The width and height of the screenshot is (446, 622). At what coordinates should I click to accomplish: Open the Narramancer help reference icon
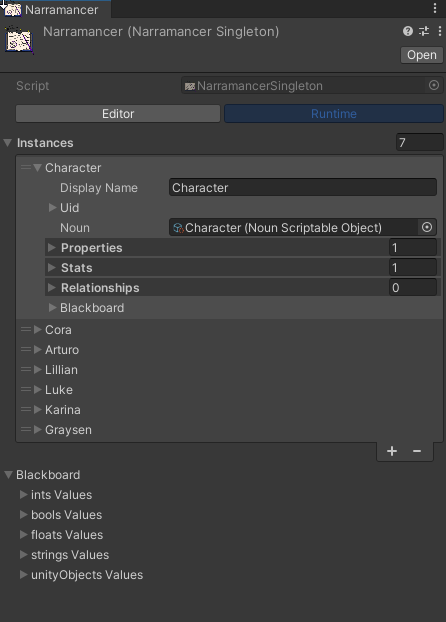[408, 31]
